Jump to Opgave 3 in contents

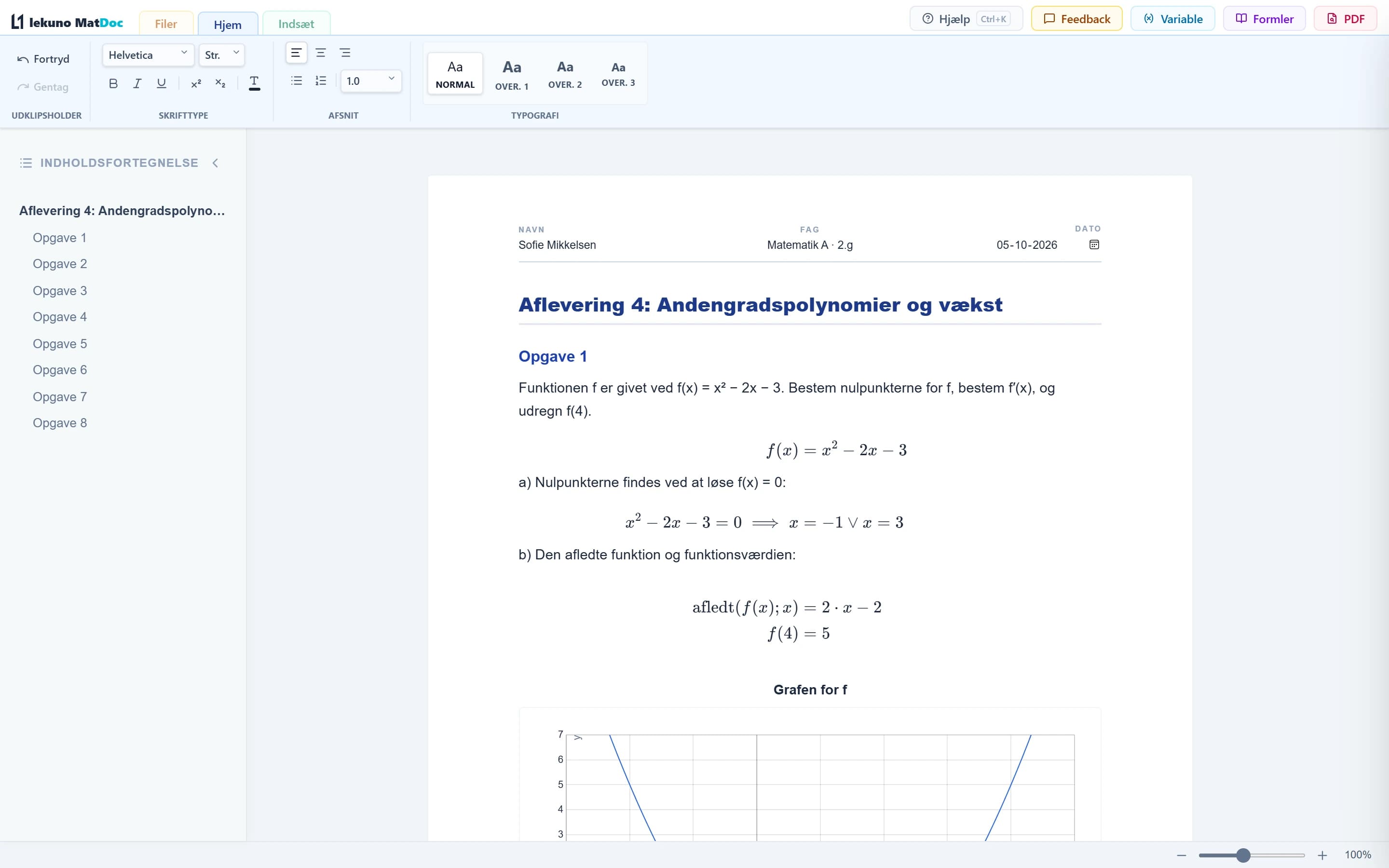point(60,290)
